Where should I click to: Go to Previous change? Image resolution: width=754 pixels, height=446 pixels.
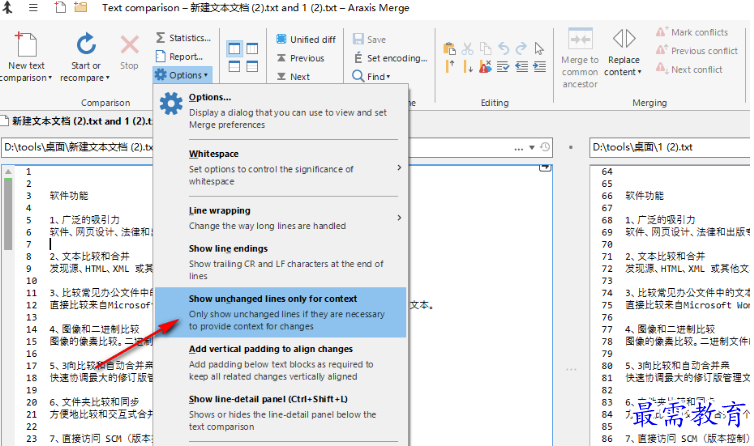point(301,58)
